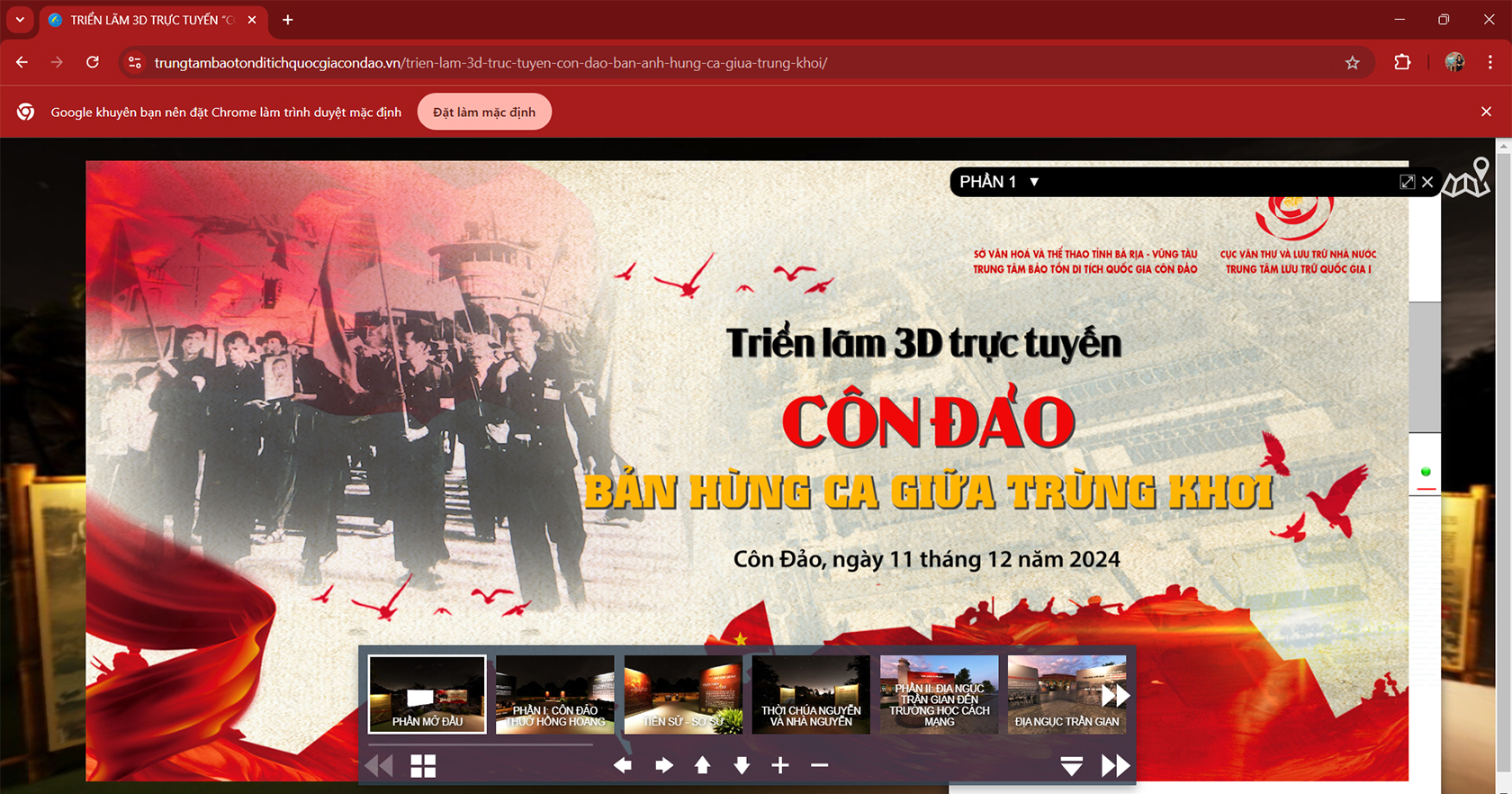
Task: Open the Chrome profile avatar
Action: [1454, 62]
